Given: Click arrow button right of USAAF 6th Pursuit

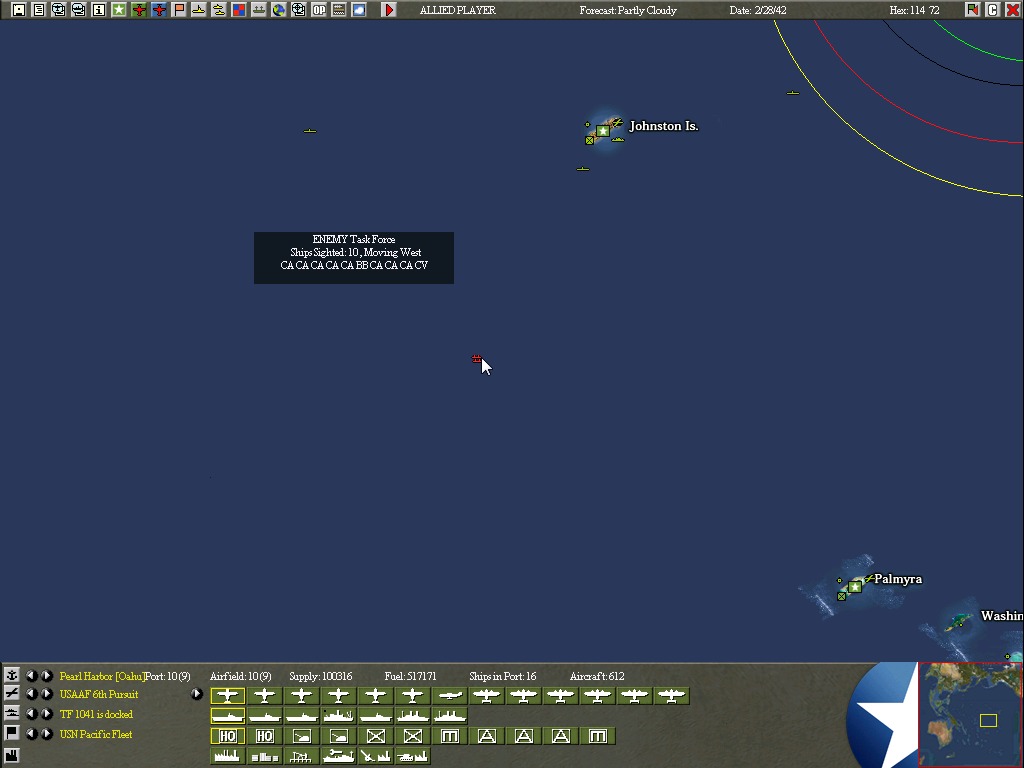Looking at the screenshot, I should point(196,694).
